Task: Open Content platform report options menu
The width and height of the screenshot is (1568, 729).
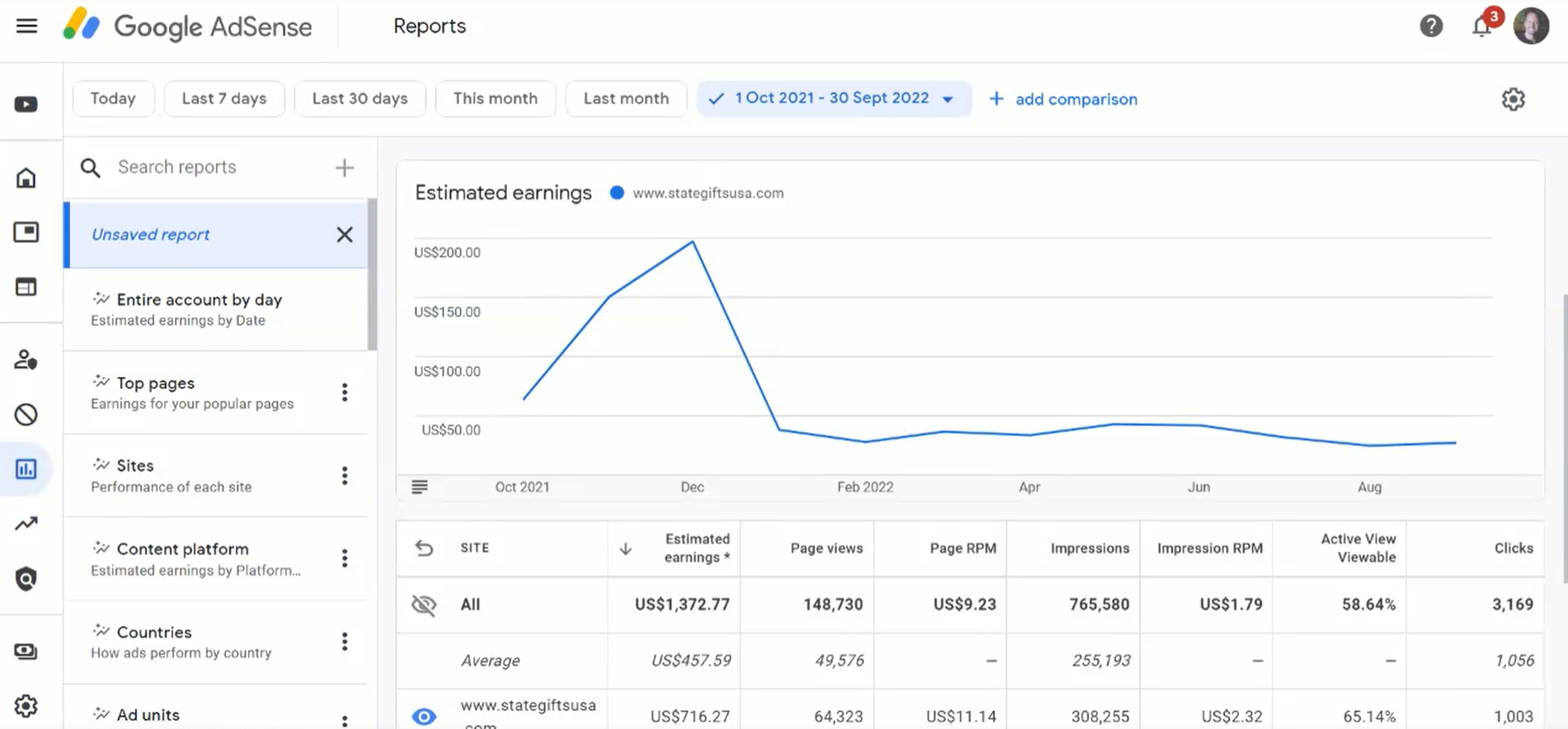Action: pos(345,558)
